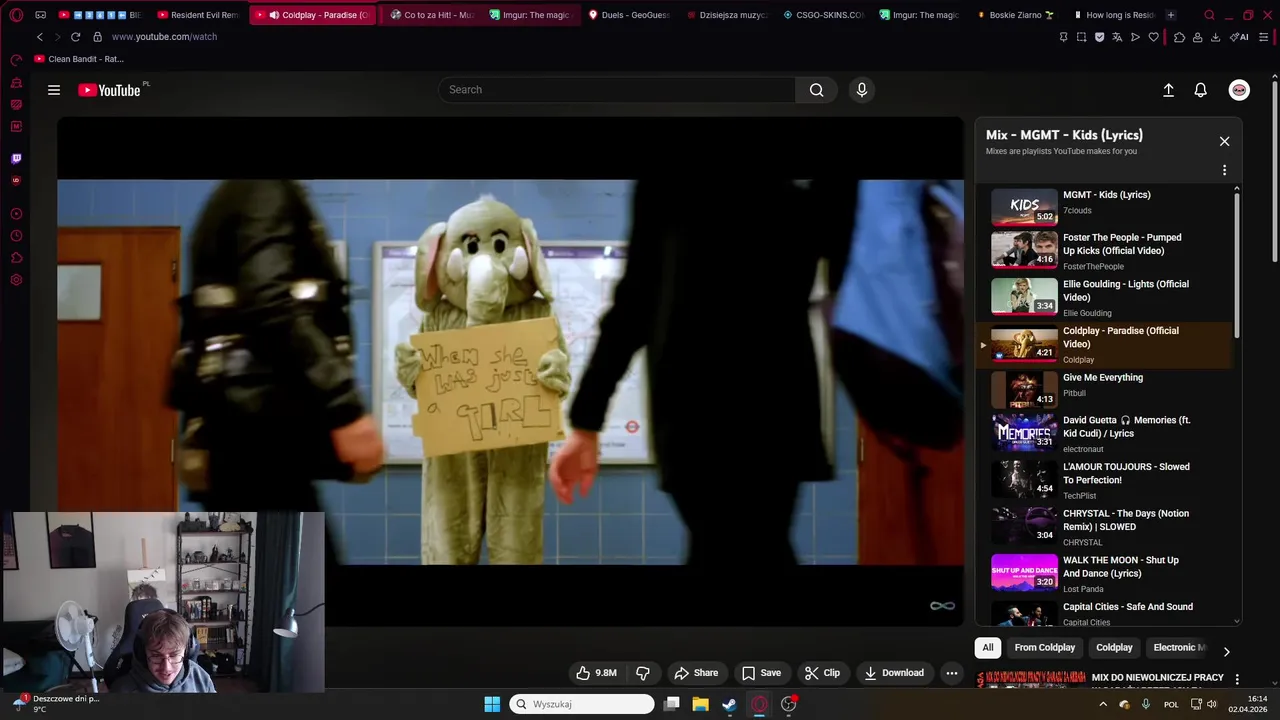Viewport: 1280px width, 720px height.
Task: Open Aria AI toolbar button
Action: pos(1239,37)
